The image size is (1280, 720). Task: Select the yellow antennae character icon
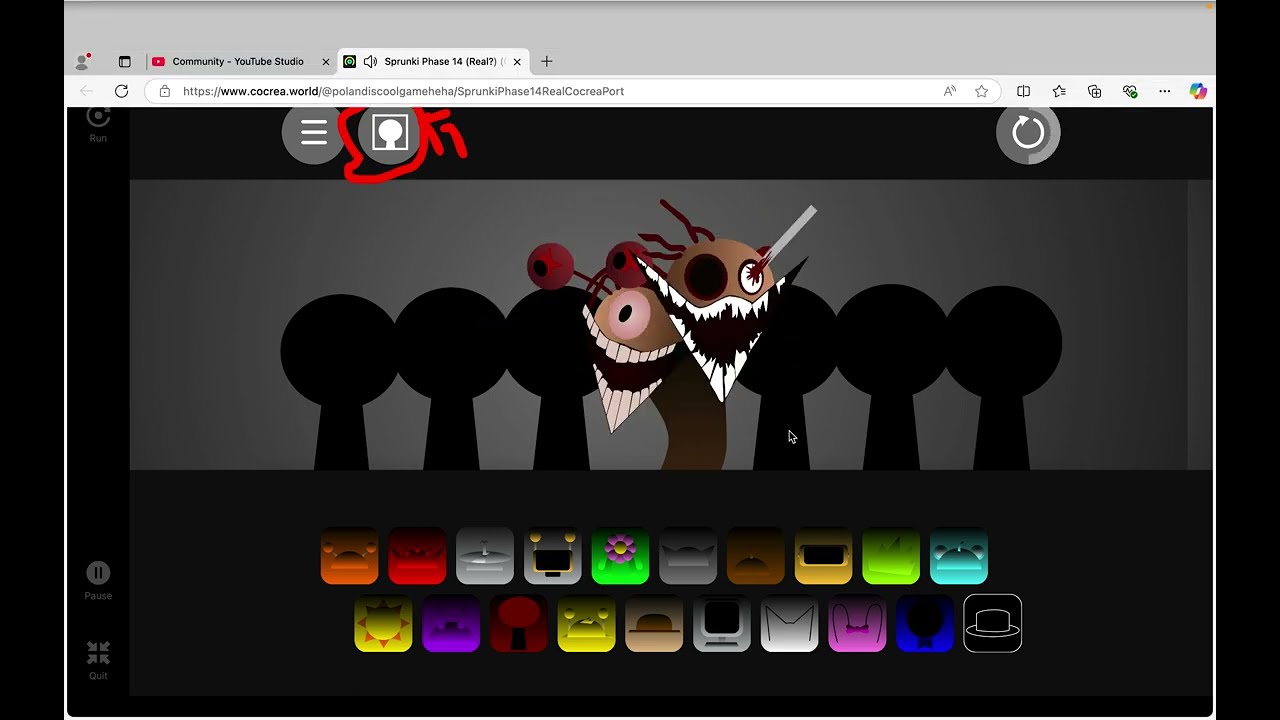[586, 624]
